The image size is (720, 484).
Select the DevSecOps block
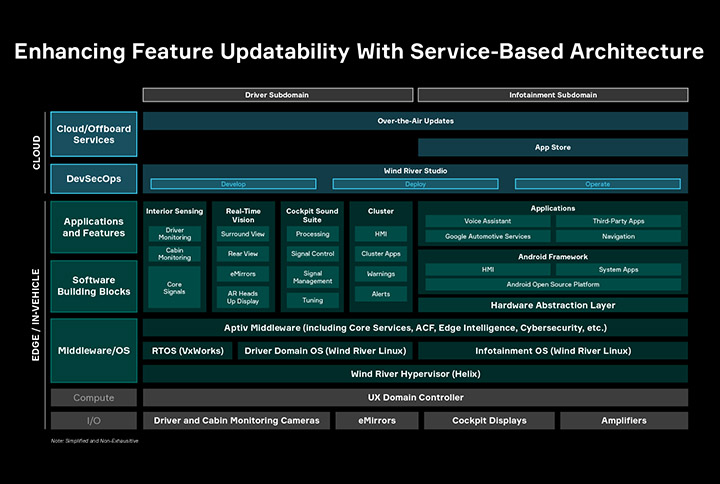coord(94,179)
